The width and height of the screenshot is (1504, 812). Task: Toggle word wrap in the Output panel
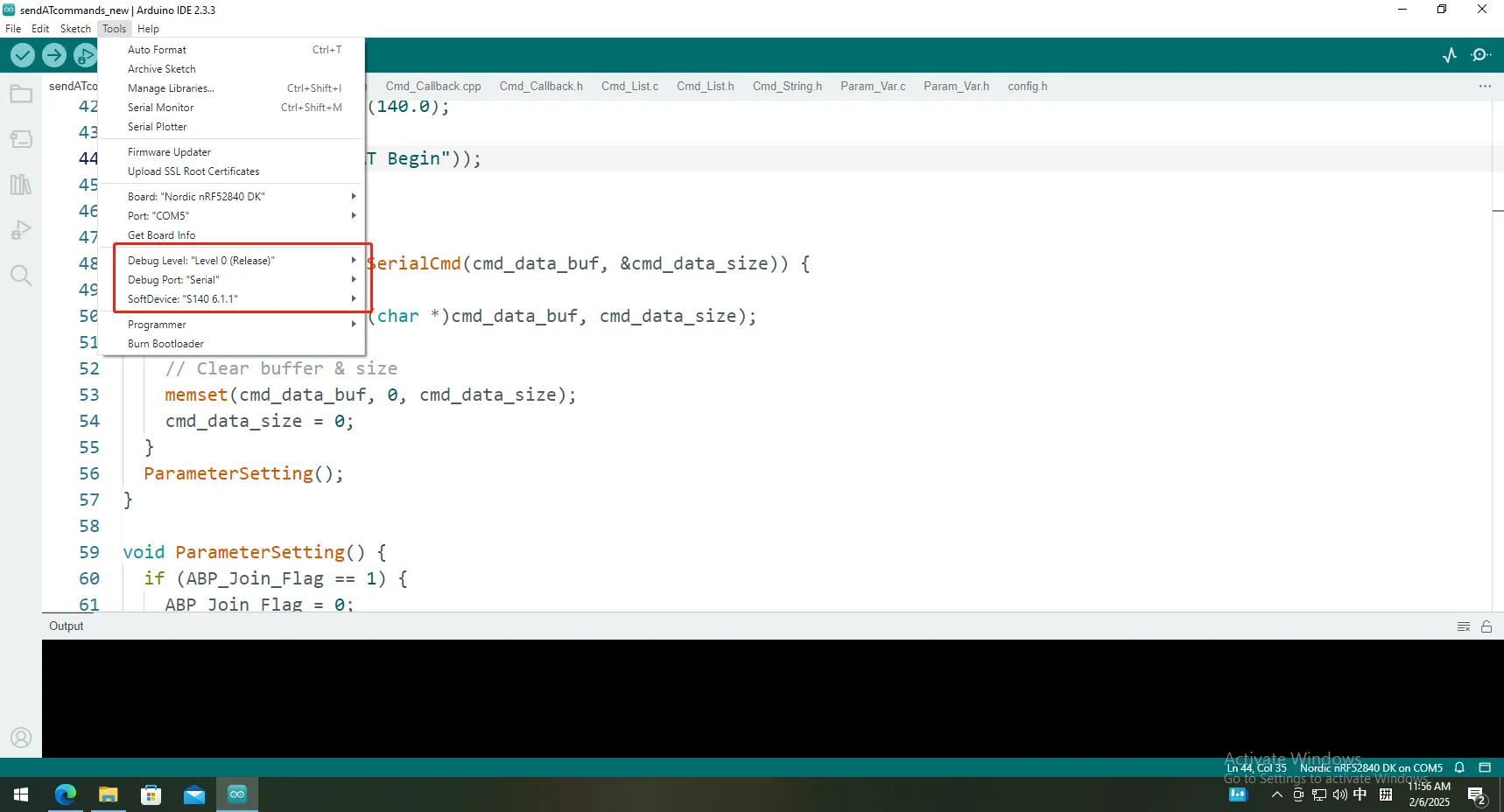[1464, 626]
